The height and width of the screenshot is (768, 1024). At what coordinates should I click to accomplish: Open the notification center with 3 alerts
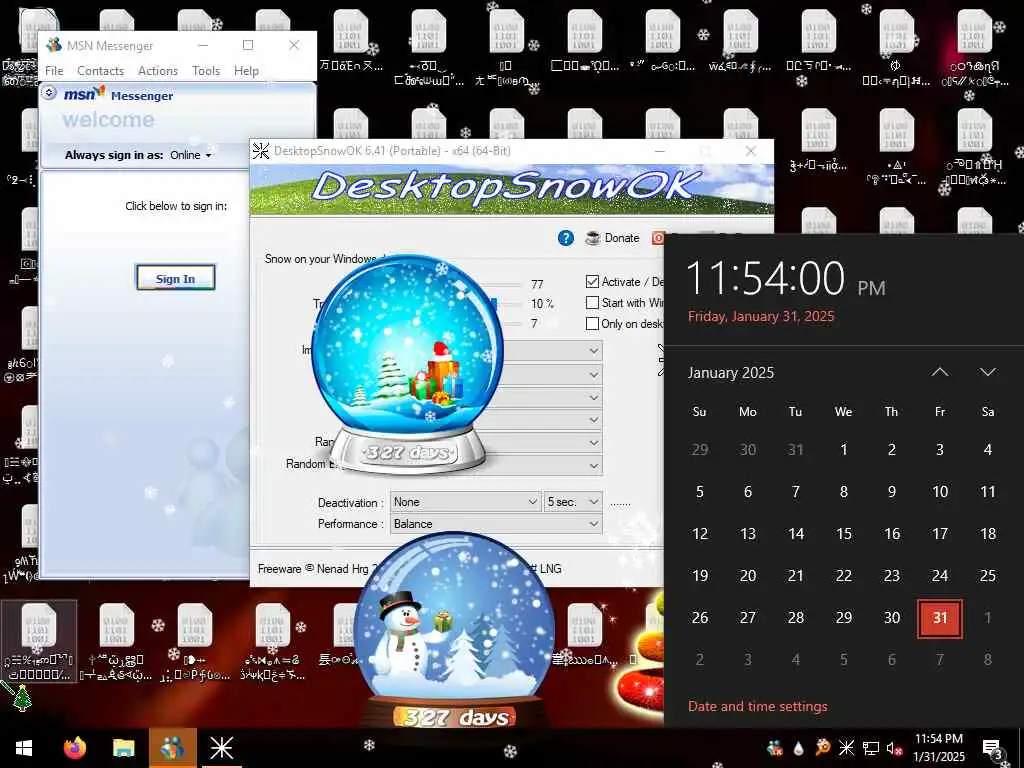pos(992,750)
